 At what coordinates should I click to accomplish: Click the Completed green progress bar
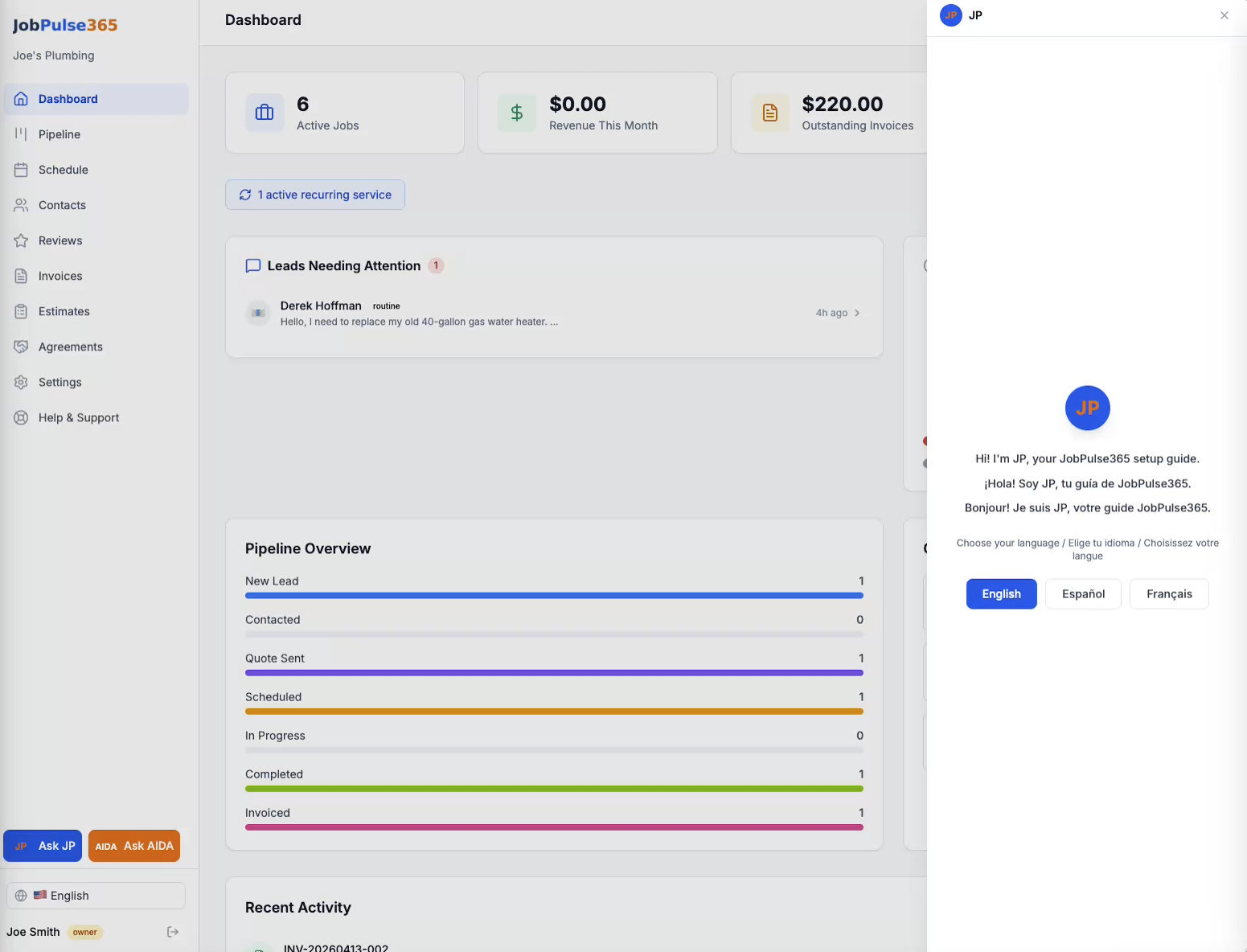[554, 789]
